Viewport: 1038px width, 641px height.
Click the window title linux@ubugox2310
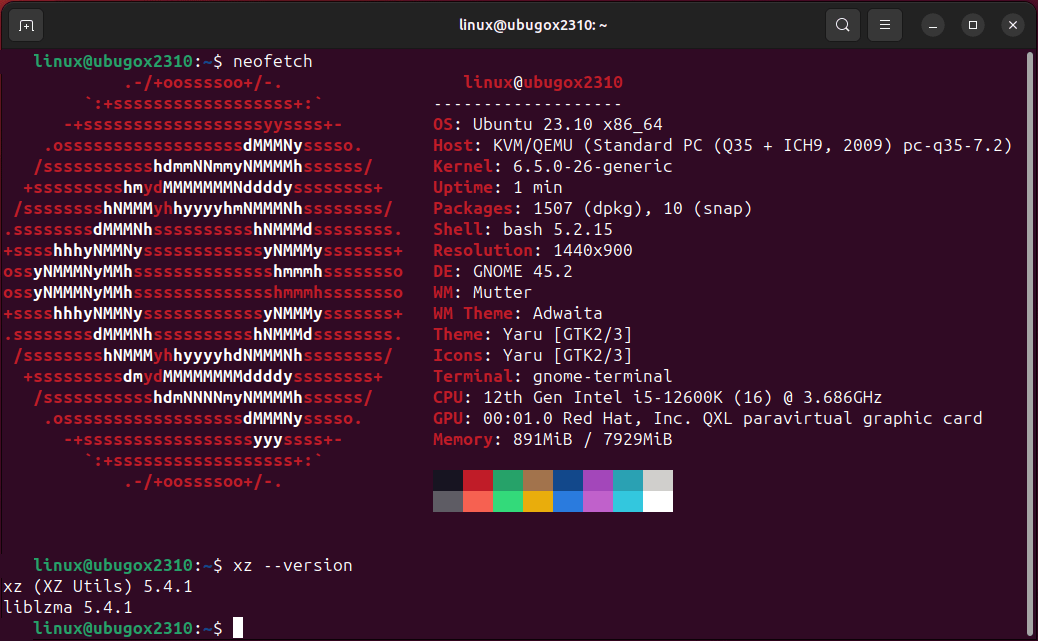click(x=518, y=25)
